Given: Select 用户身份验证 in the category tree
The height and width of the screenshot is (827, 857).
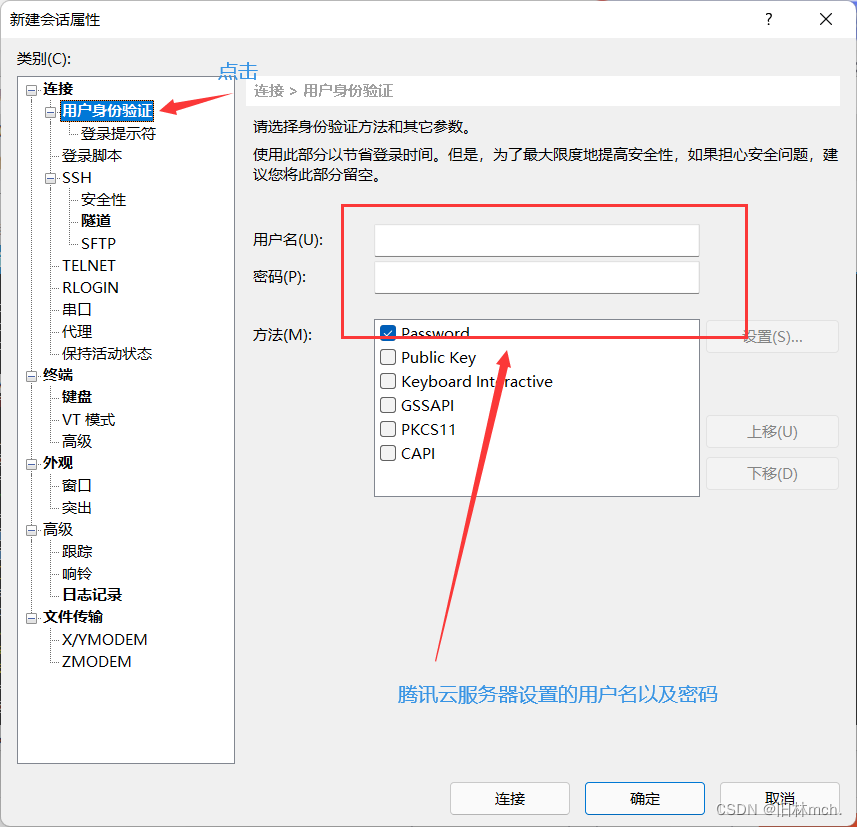Looking at the screenshot, I should point(107,111).
